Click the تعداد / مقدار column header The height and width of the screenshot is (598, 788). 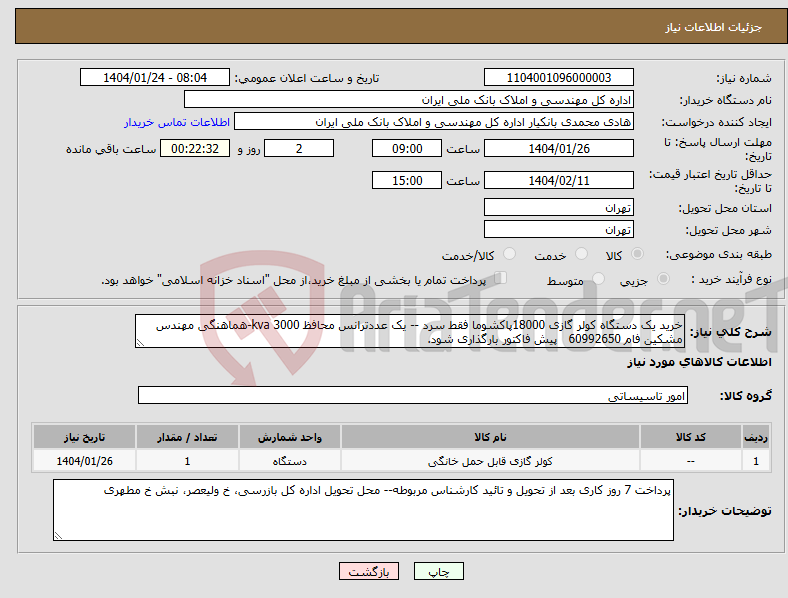187,437
